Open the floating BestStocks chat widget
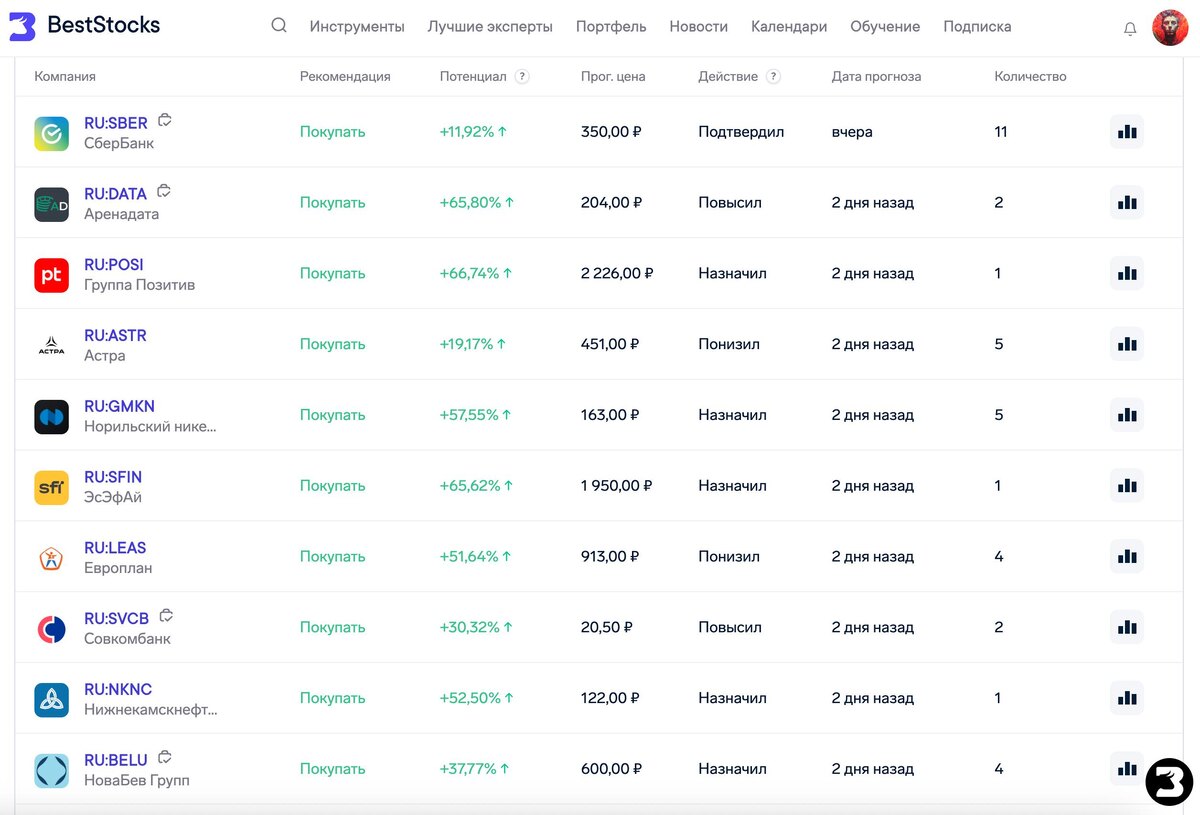The width and height of the screenshot is (1200, 815). point(1170,782)
